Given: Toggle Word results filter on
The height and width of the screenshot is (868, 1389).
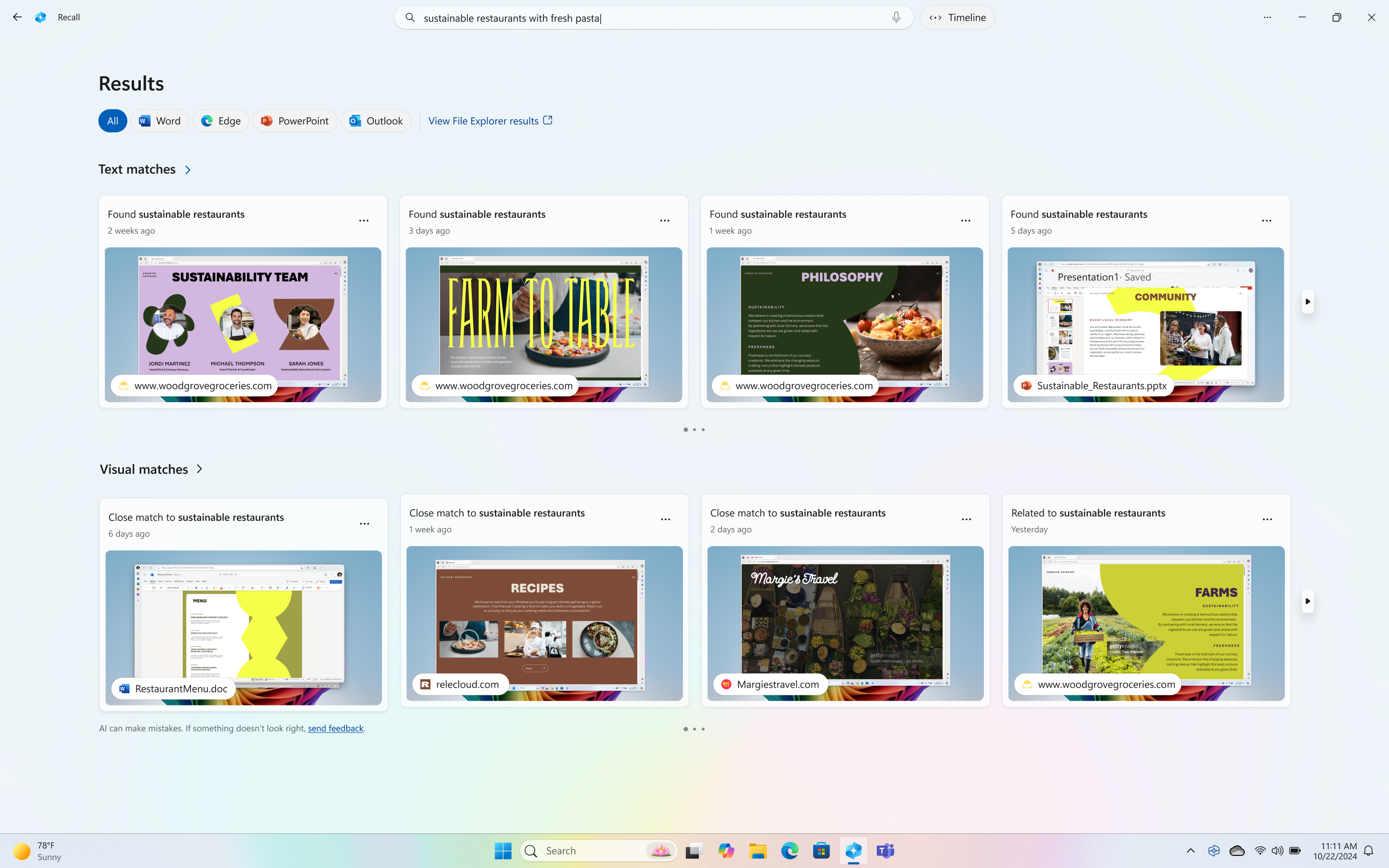Looking at the screenshot, I should tap(160, 120).
